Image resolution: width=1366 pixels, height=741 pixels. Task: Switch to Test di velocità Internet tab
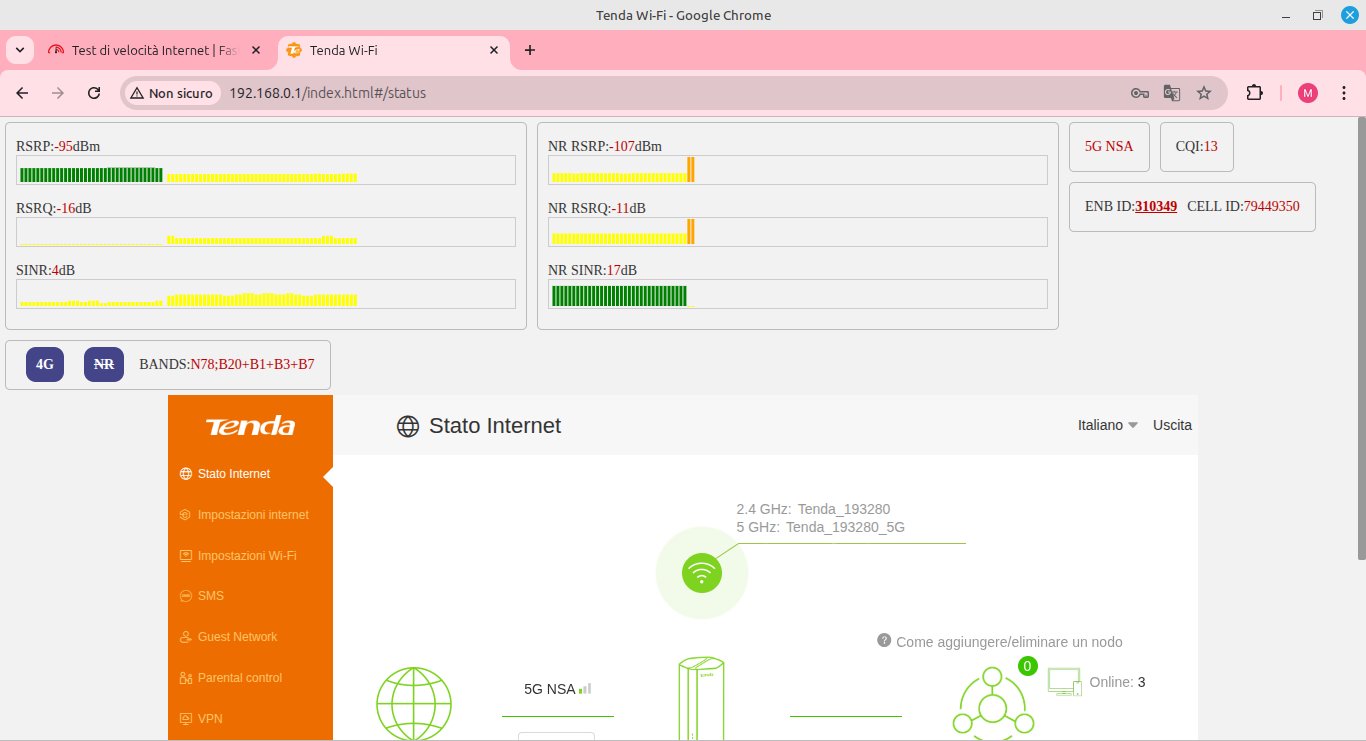150,50
